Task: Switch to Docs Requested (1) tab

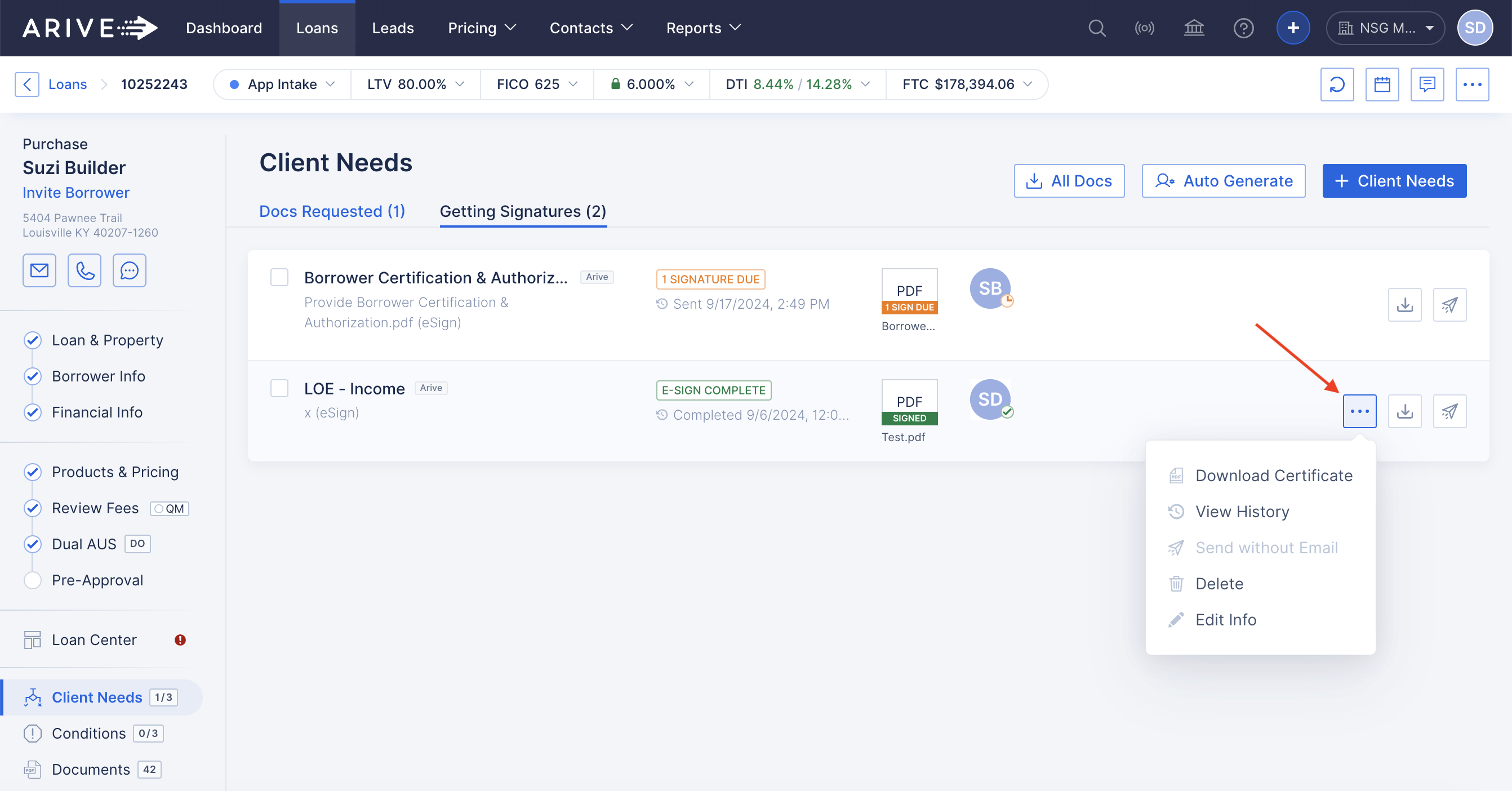Action: 332,211
